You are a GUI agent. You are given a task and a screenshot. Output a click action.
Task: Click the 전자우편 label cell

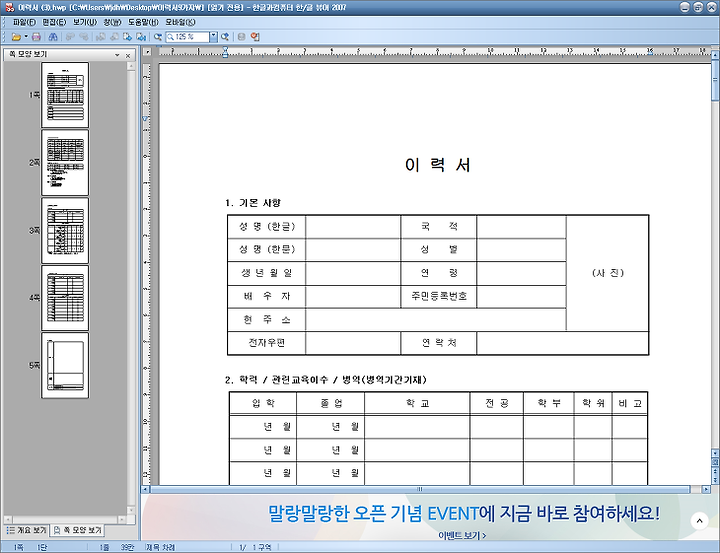[267, 343]
